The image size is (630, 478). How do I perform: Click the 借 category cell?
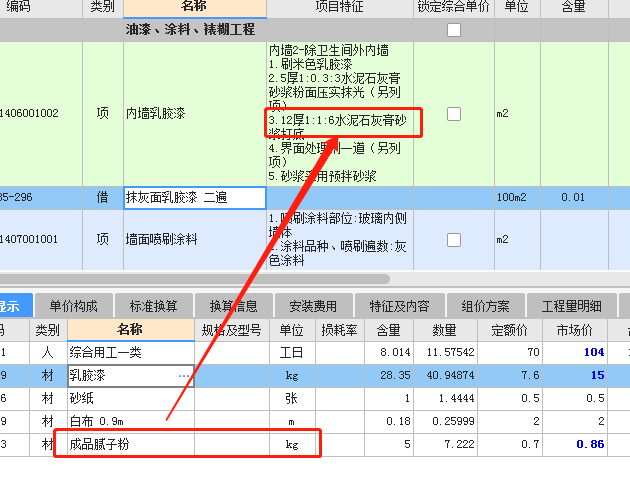[102, 198]
